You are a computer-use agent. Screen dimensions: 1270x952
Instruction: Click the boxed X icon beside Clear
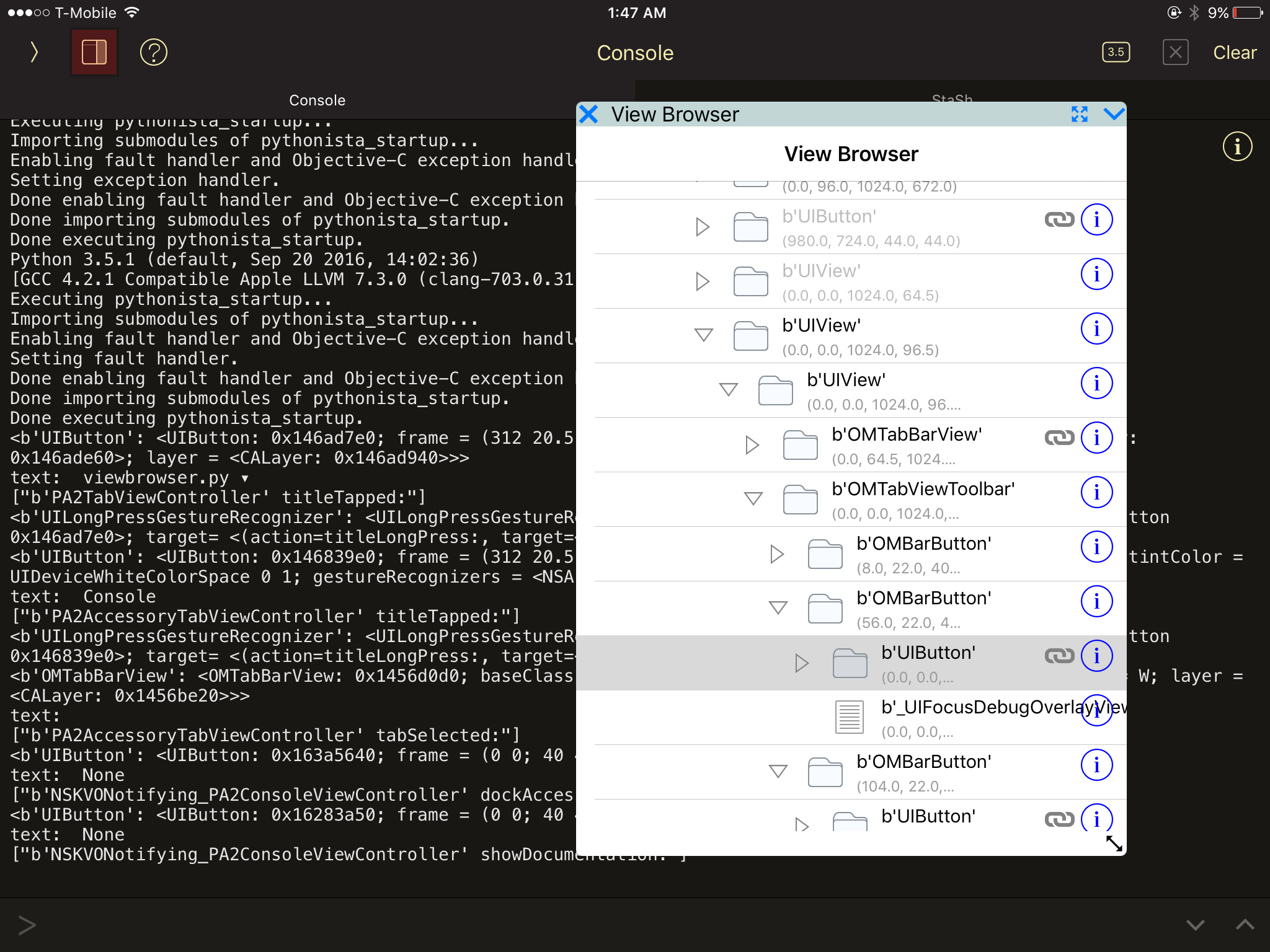(x=1175, y=53)
